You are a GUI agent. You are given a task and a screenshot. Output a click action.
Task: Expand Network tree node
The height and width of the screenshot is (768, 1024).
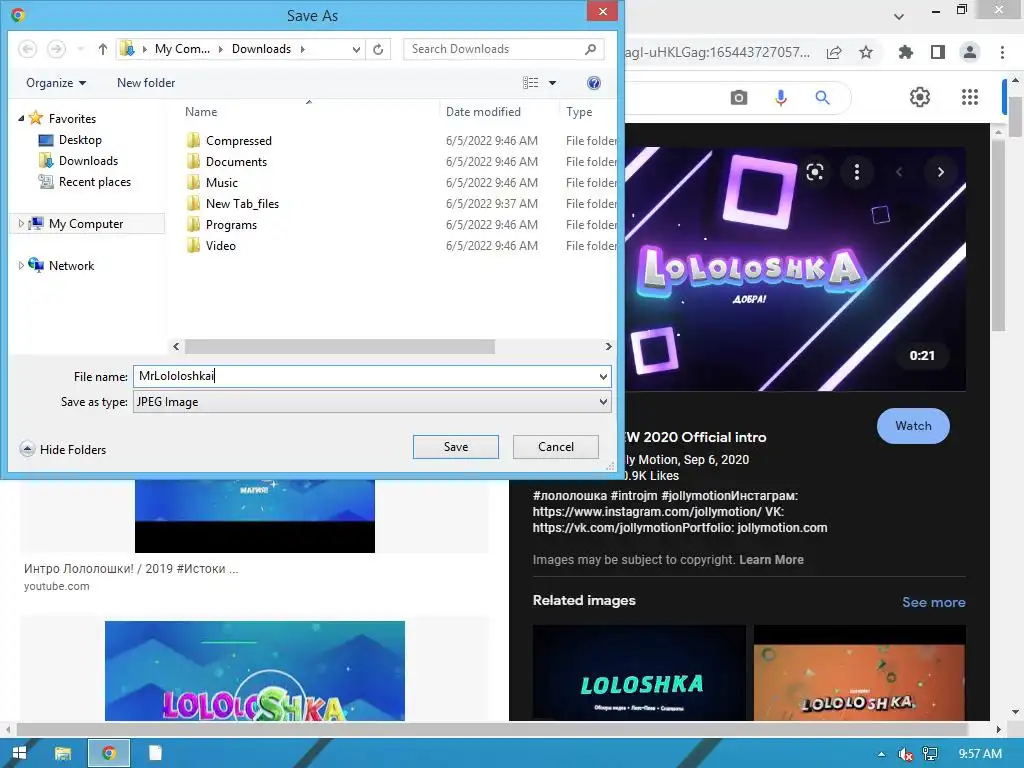pyautogui.click(x=21, y=266)
